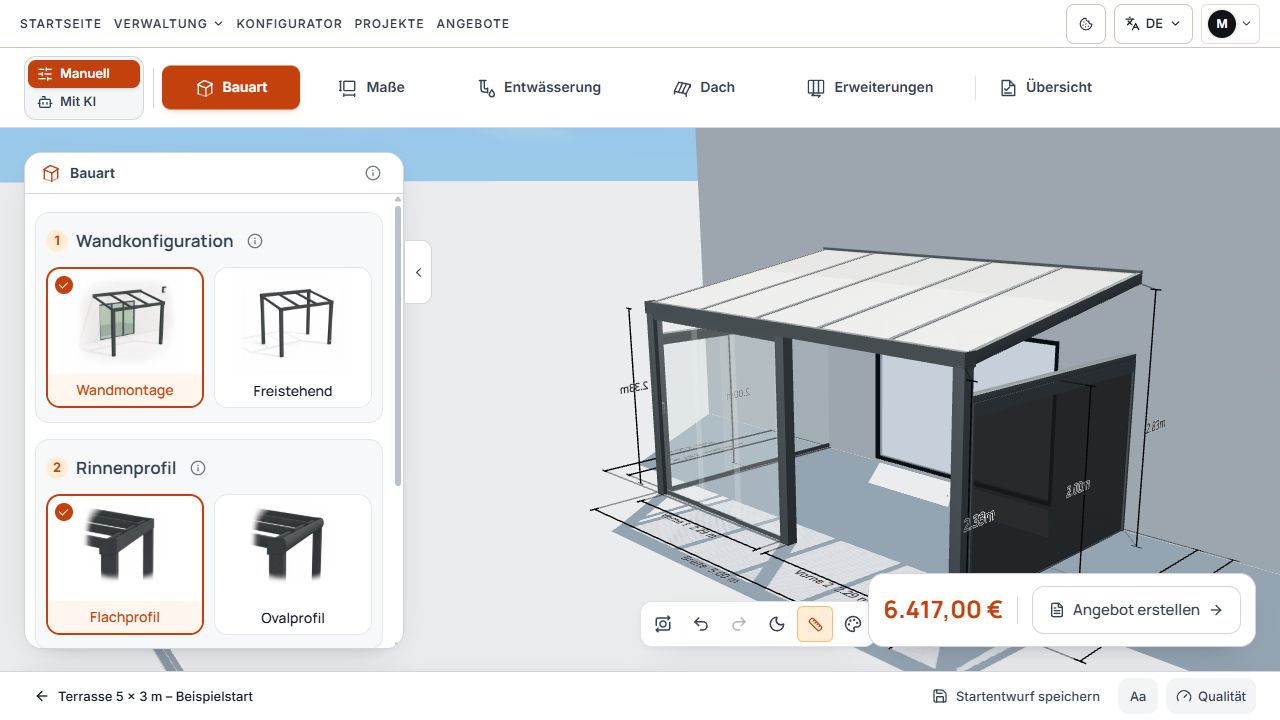1280x720 pixels.
Task: Choose the Flachprofil gutter profile
Action: (x=125, y=564)
